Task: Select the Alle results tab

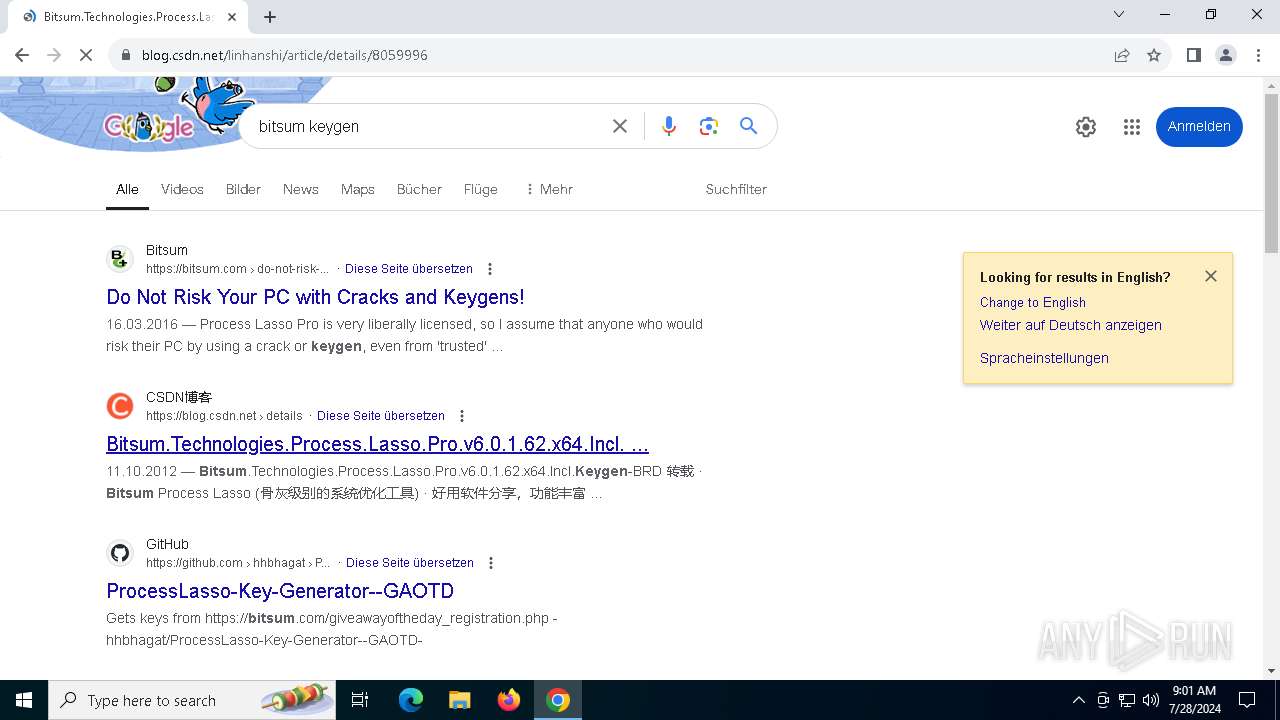Action: [x=127, y=189]
